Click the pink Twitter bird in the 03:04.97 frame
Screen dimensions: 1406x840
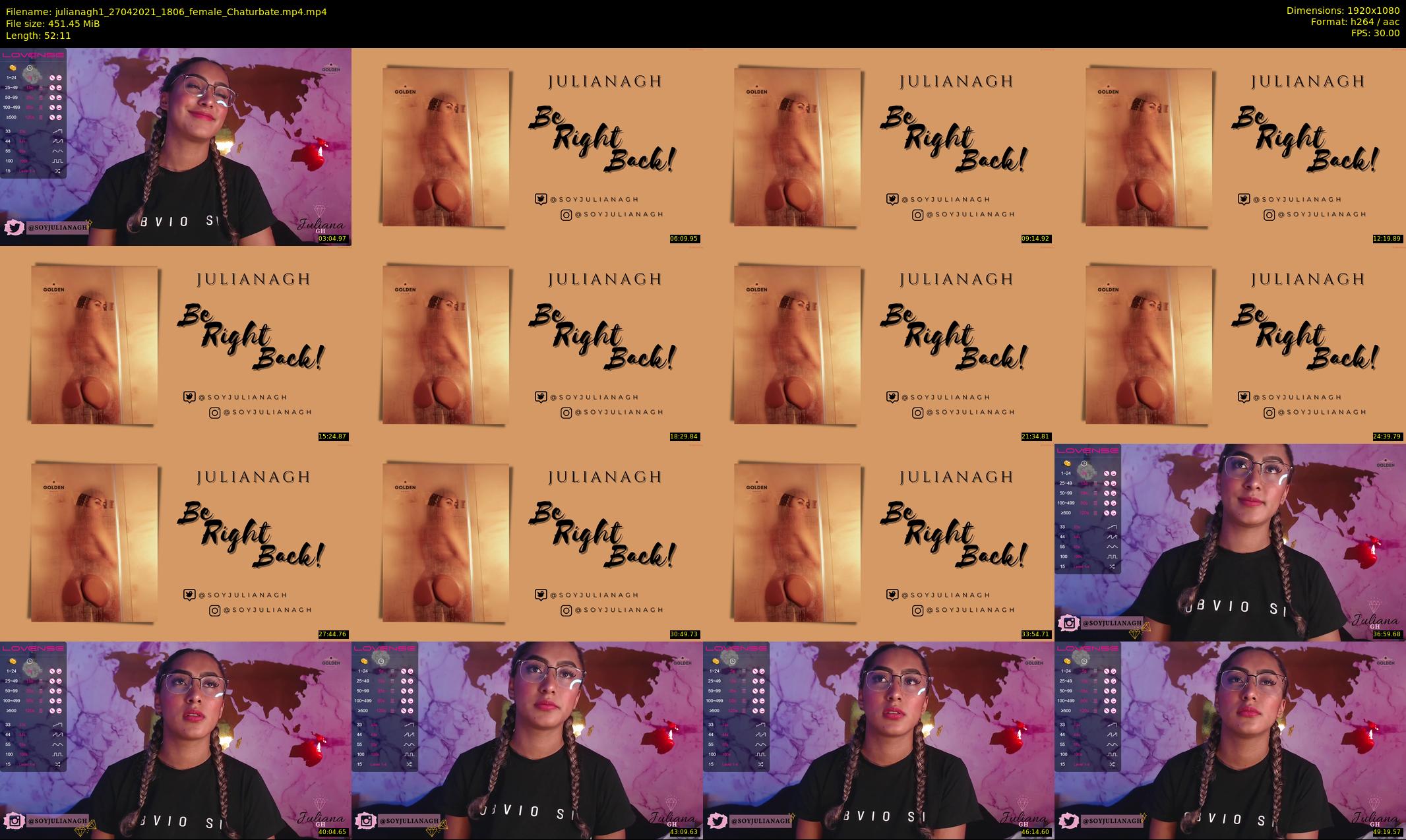[14, 227]
